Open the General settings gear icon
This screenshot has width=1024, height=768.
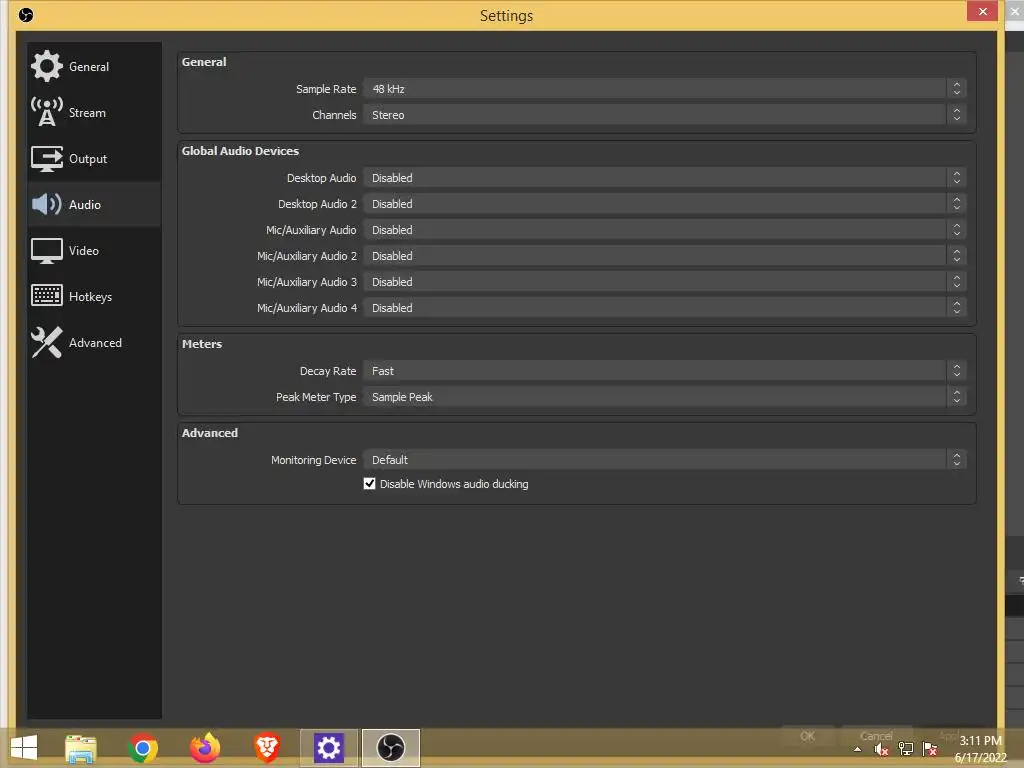pyautogui.click(x=46, y=66)
